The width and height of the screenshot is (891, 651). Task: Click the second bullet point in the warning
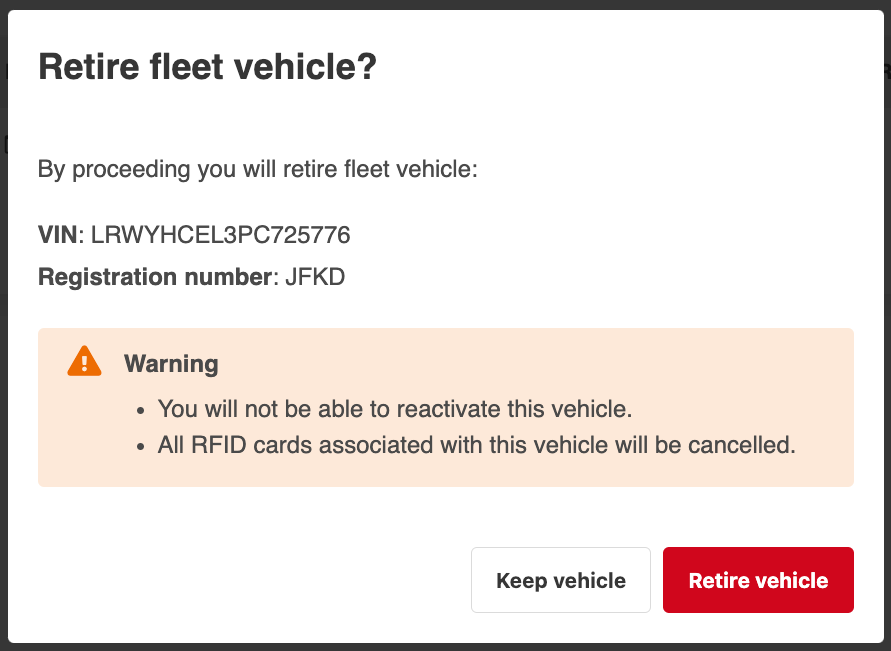141,446
